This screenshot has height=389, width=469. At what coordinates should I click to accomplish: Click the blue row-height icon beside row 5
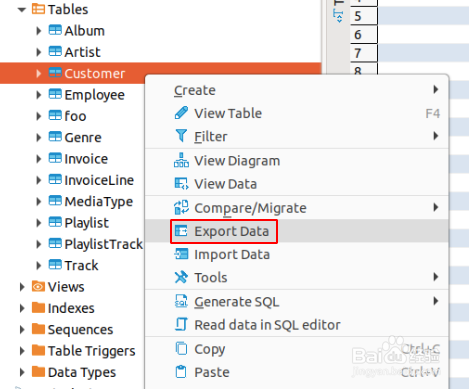pos(338,15)
